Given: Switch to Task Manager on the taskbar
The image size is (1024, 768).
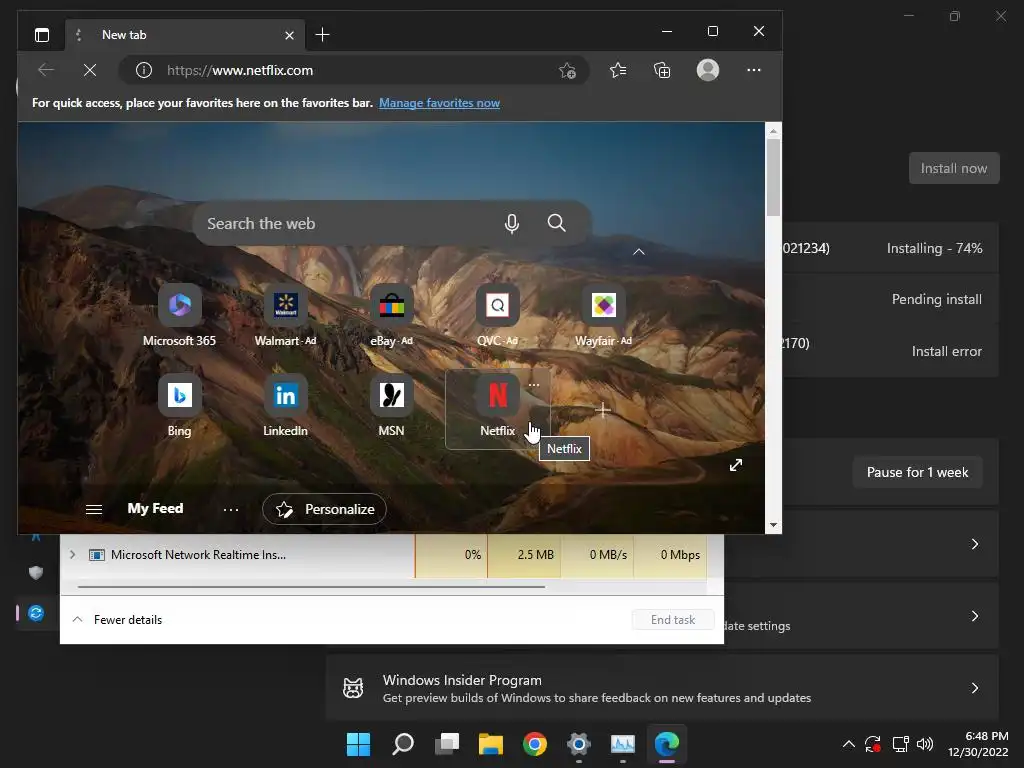Looking at the screenshot, I should (622, 744).
